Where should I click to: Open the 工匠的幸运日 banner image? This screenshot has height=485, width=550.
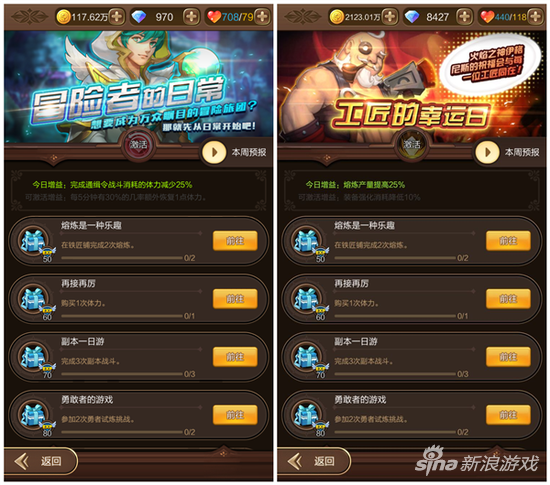point(412,87)
